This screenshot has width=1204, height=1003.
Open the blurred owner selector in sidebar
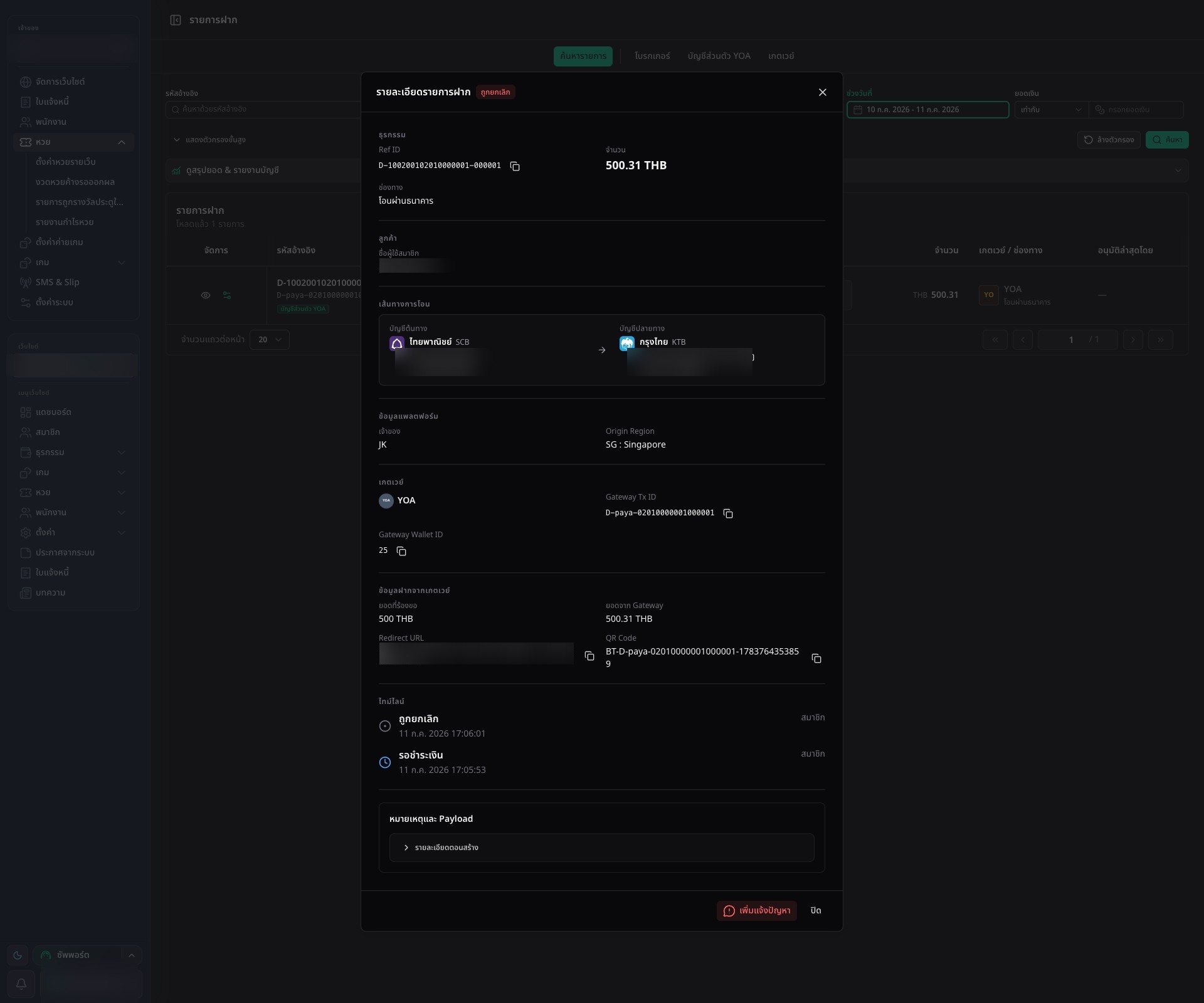pyautogui.click(x=73, y=48)
